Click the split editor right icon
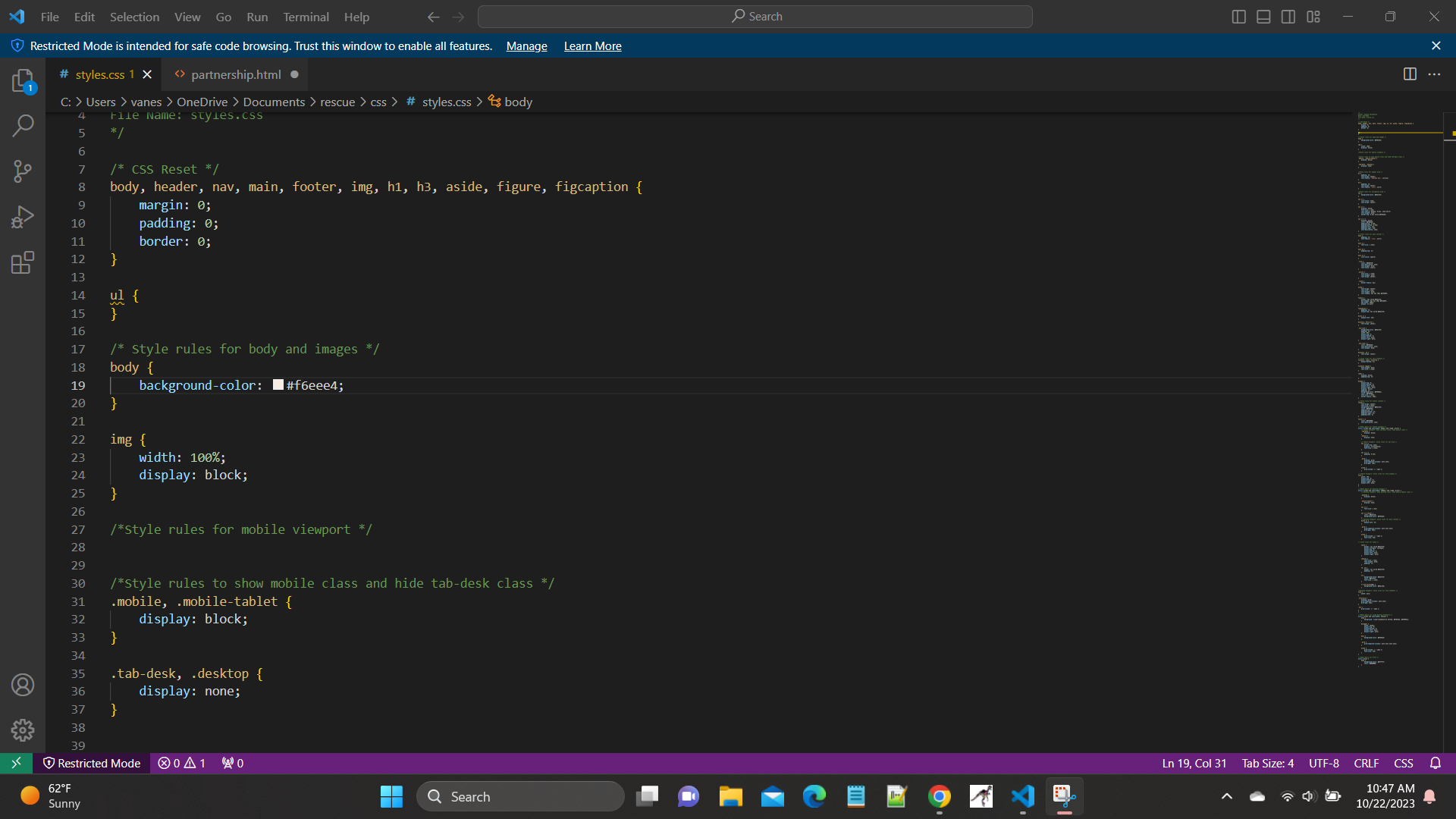Viewport: 1456px width, 819px height. click(1410, 74)
